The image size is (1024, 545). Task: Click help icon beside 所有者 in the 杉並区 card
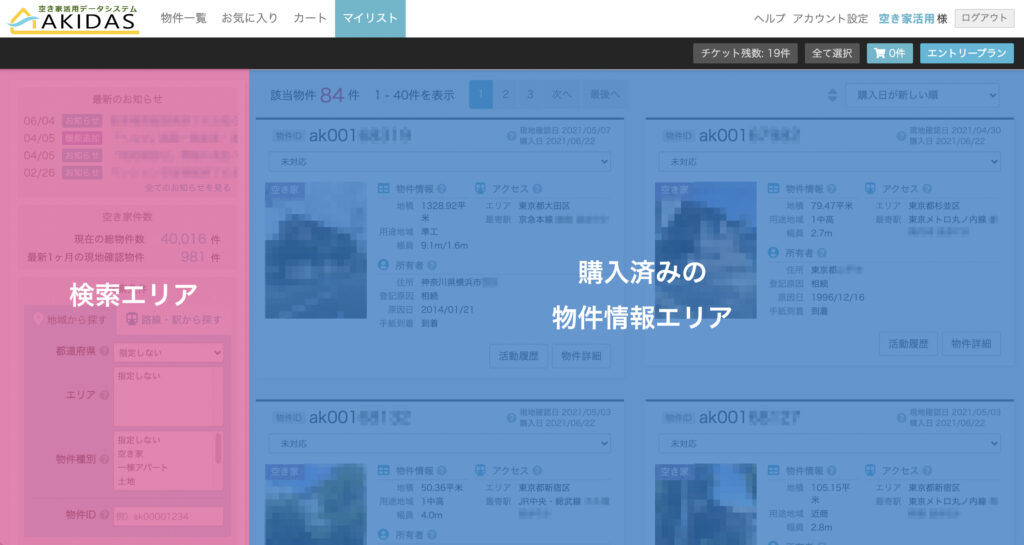822,253
